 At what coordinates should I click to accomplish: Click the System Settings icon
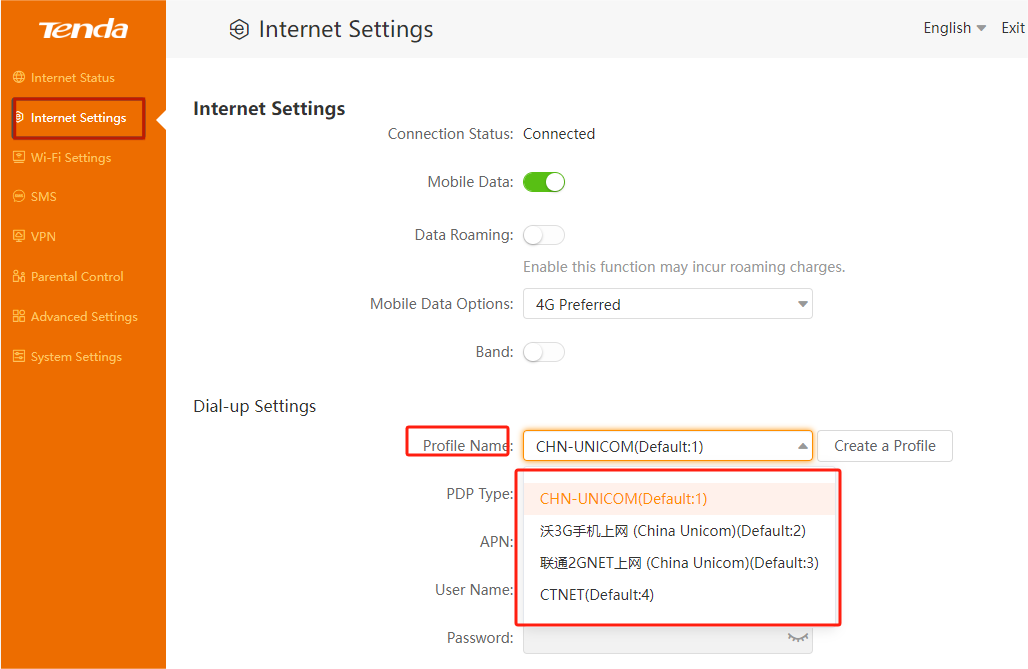(19, 357)
